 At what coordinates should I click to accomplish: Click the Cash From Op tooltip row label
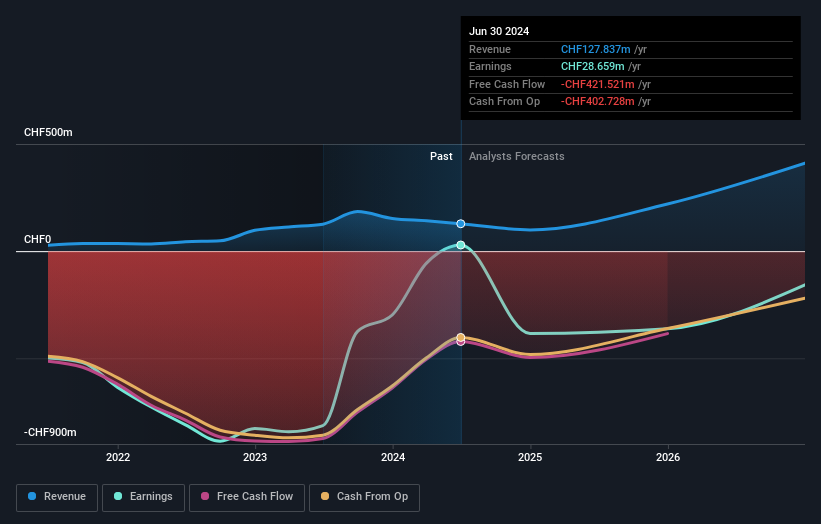coord(504,102)
